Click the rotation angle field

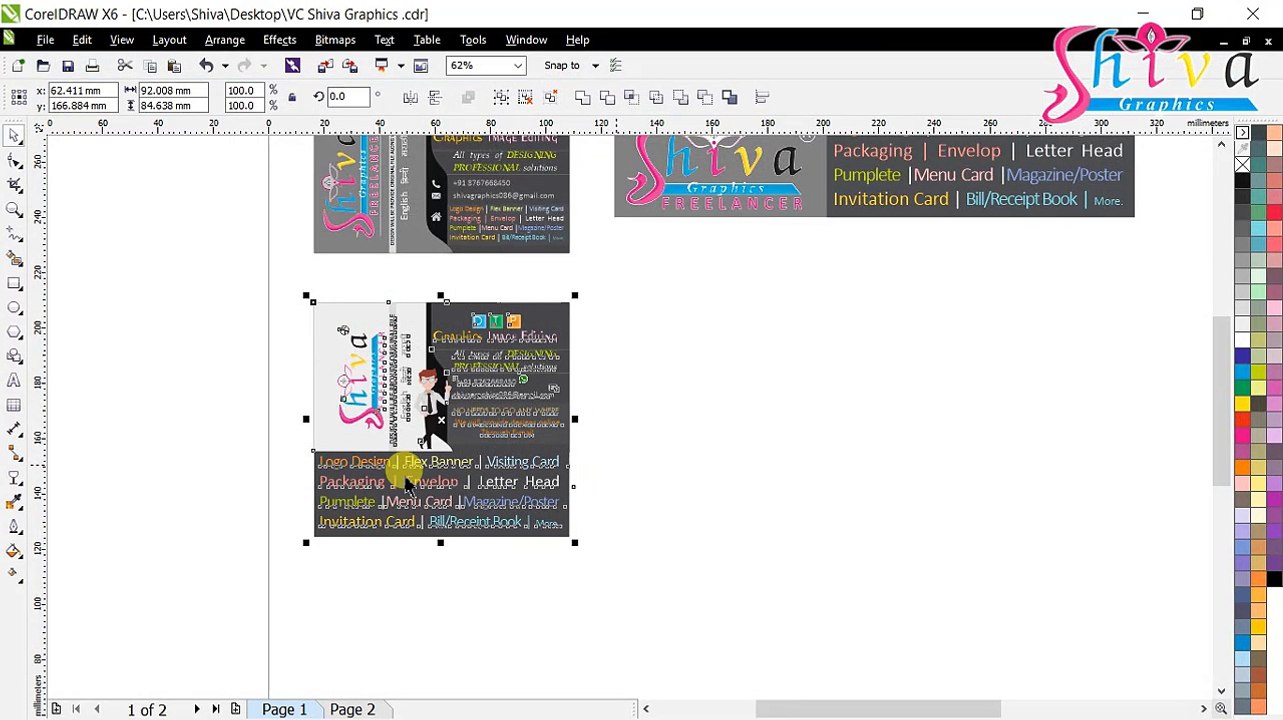tap(348, 97)
